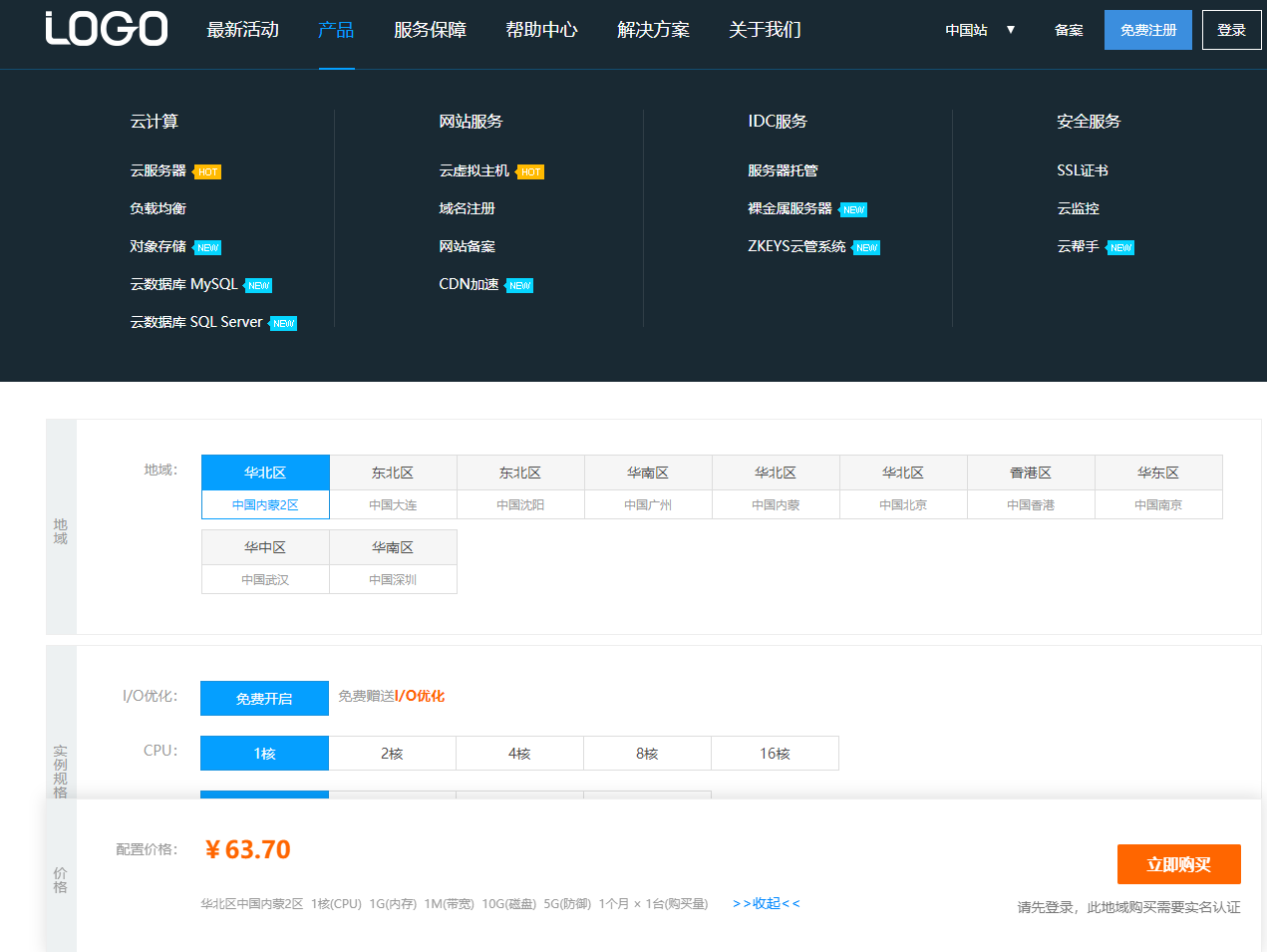This screenshot has height=952, width=1267.
Task: Open 云数据库 SQL Server link
Action: coord(196,322)
